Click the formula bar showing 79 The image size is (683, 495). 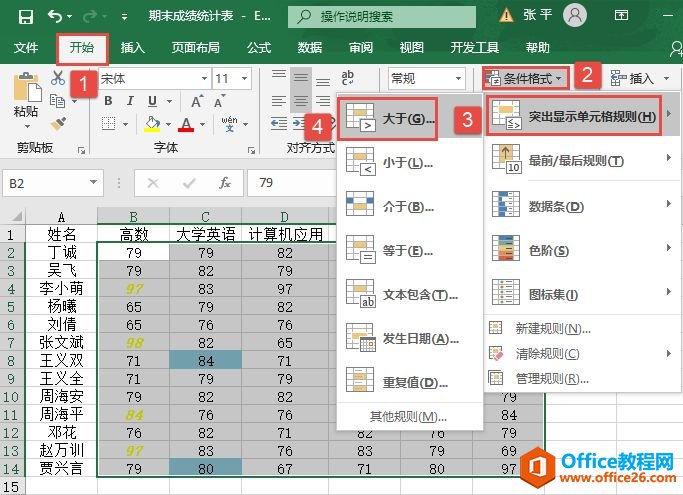[x=292, y=183]
